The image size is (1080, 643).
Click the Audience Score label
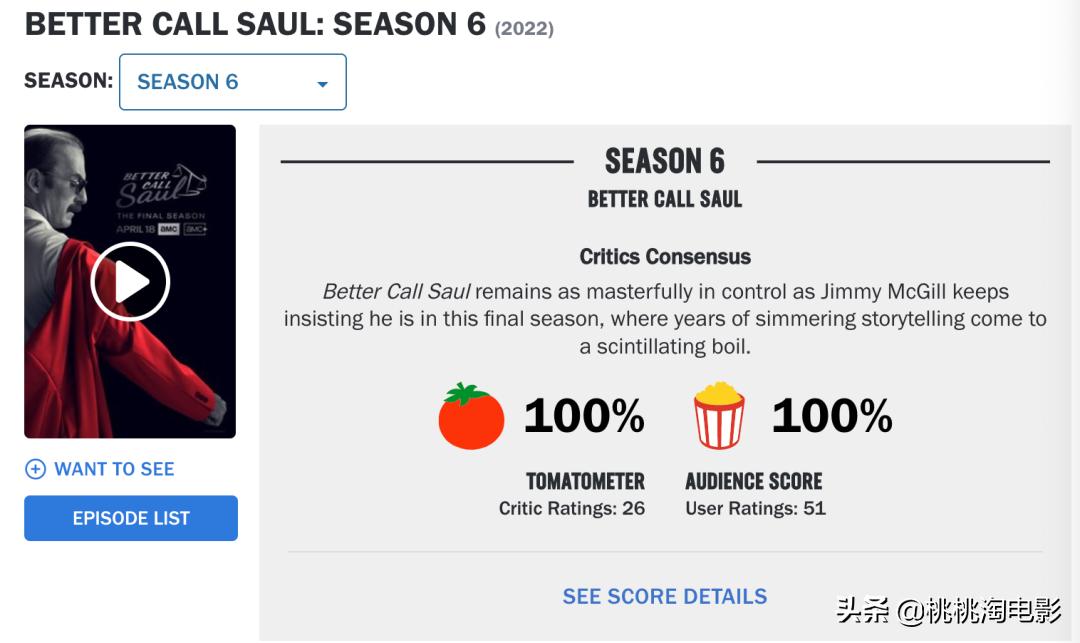tap(754, 481)
